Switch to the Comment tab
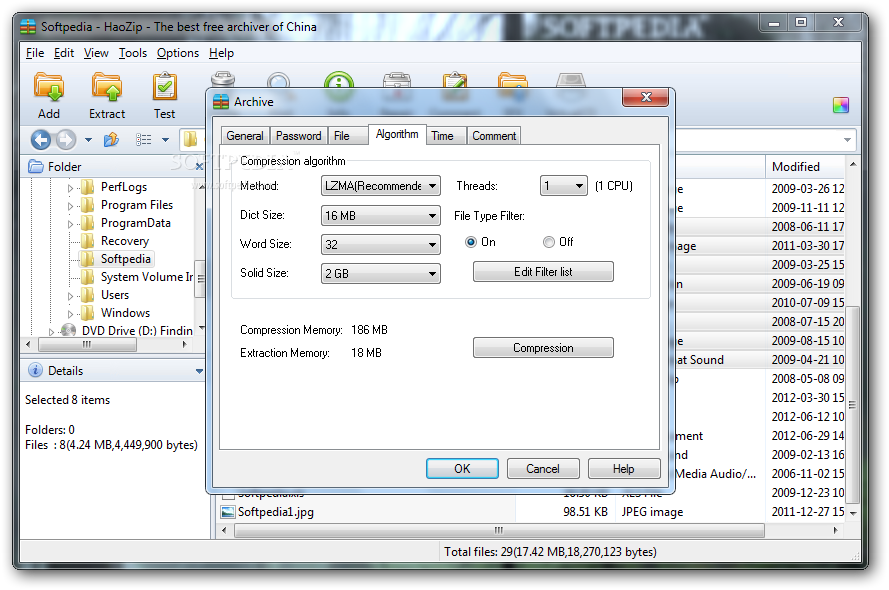The height and width of the screenshot is (590, 889). click(x=494, y=136)
